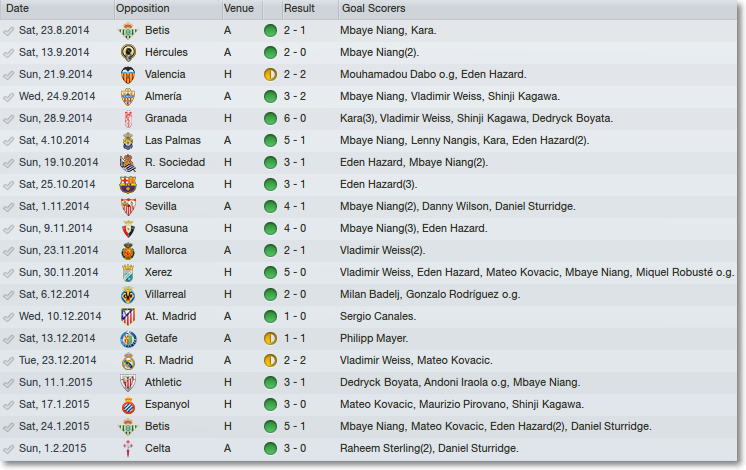
Task: Open the Athletic club badge
Action: (x=128, y=383)
